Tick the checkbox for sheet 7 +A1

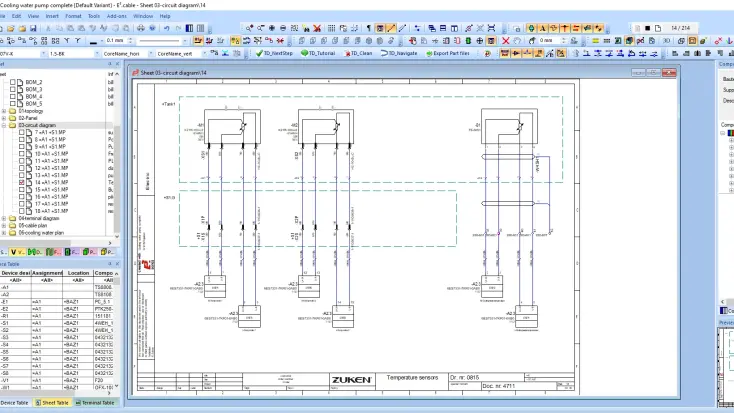(x=23, y=132)
